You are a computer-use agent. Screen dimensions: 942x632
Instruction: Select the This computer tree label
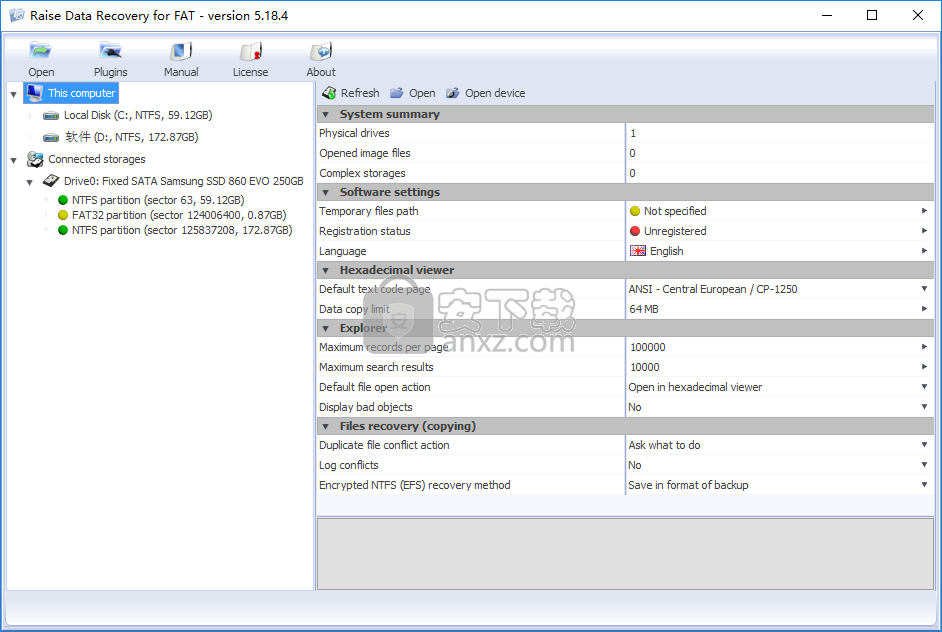pyautogui.click(x=82, y=93)
